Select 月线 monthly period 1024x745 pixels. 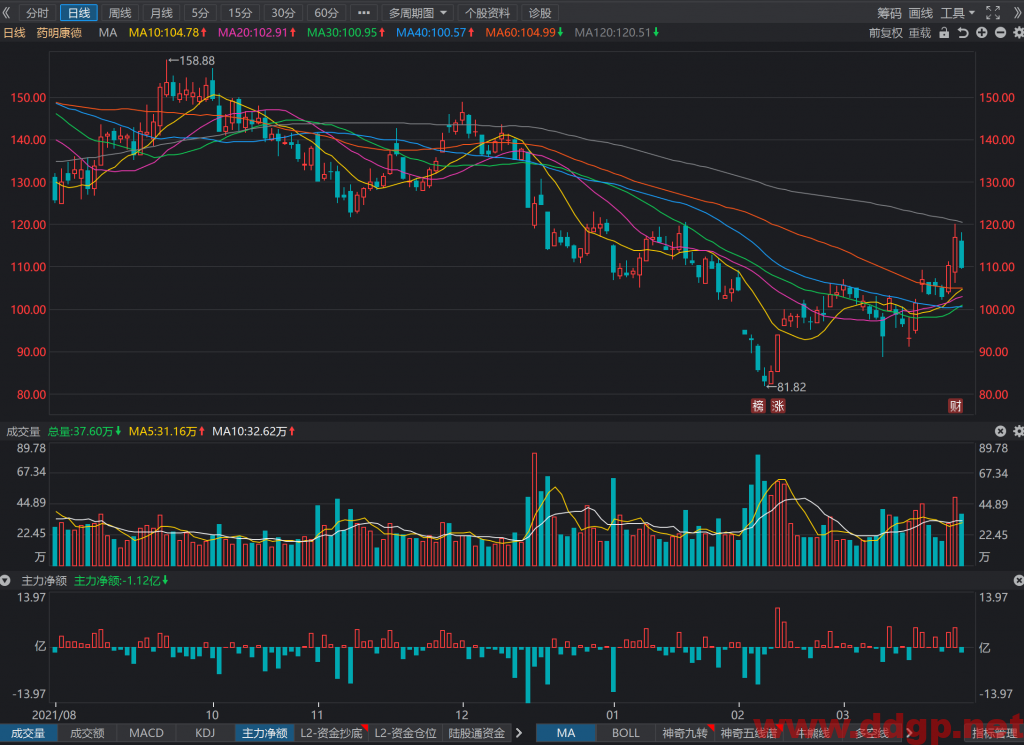click(161, 12)
